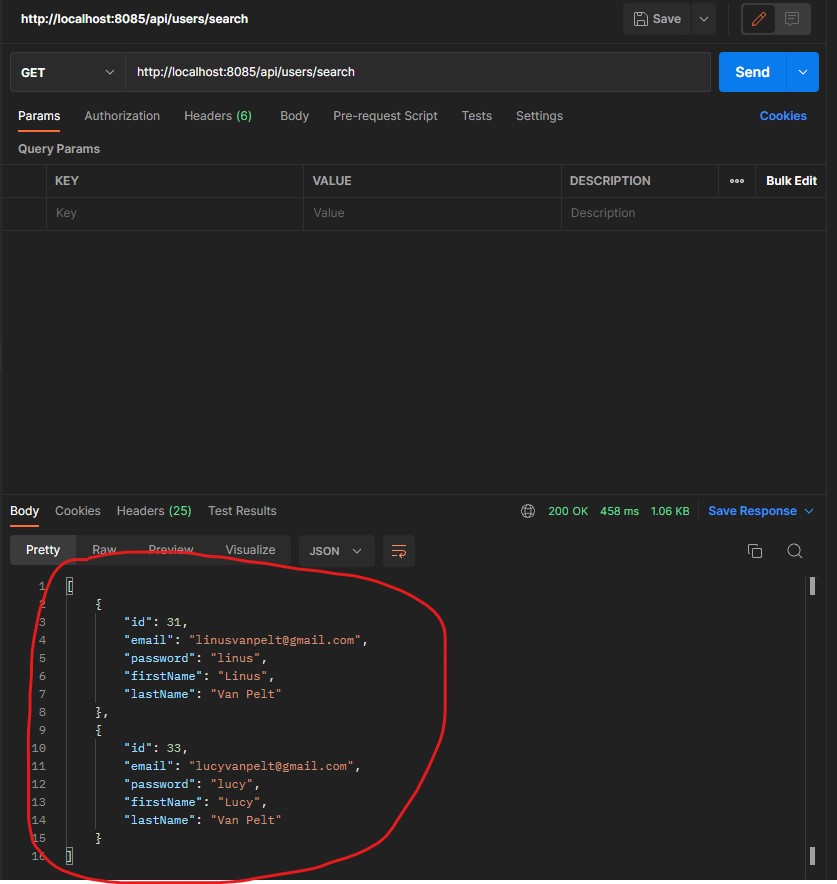837x884 pixels.
Task: Search the response using magnifier icon
Action: point(794,551)
